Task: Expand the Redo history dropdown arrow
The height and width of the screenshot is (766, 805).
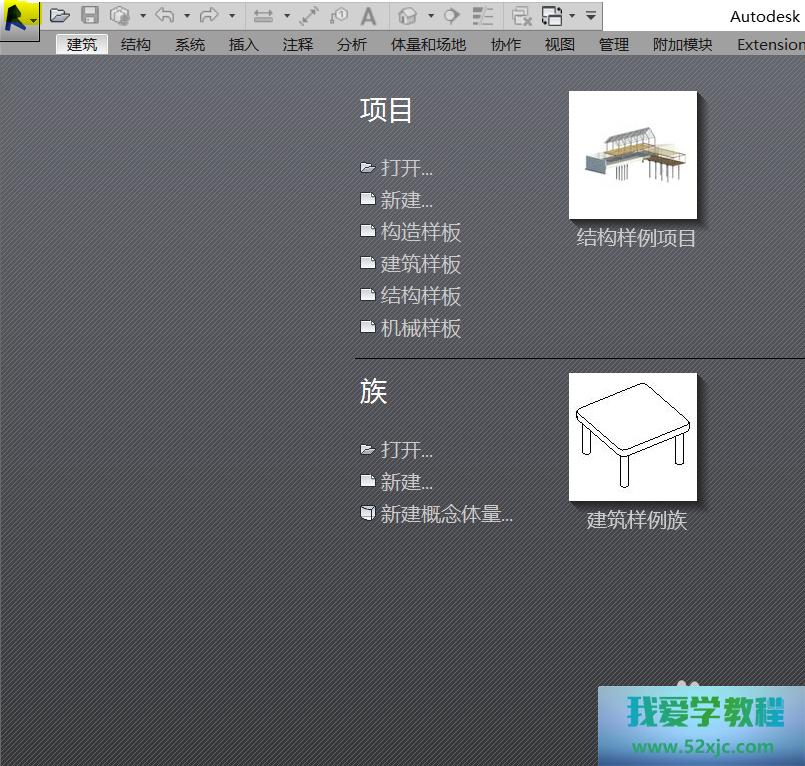Action: 232,15
